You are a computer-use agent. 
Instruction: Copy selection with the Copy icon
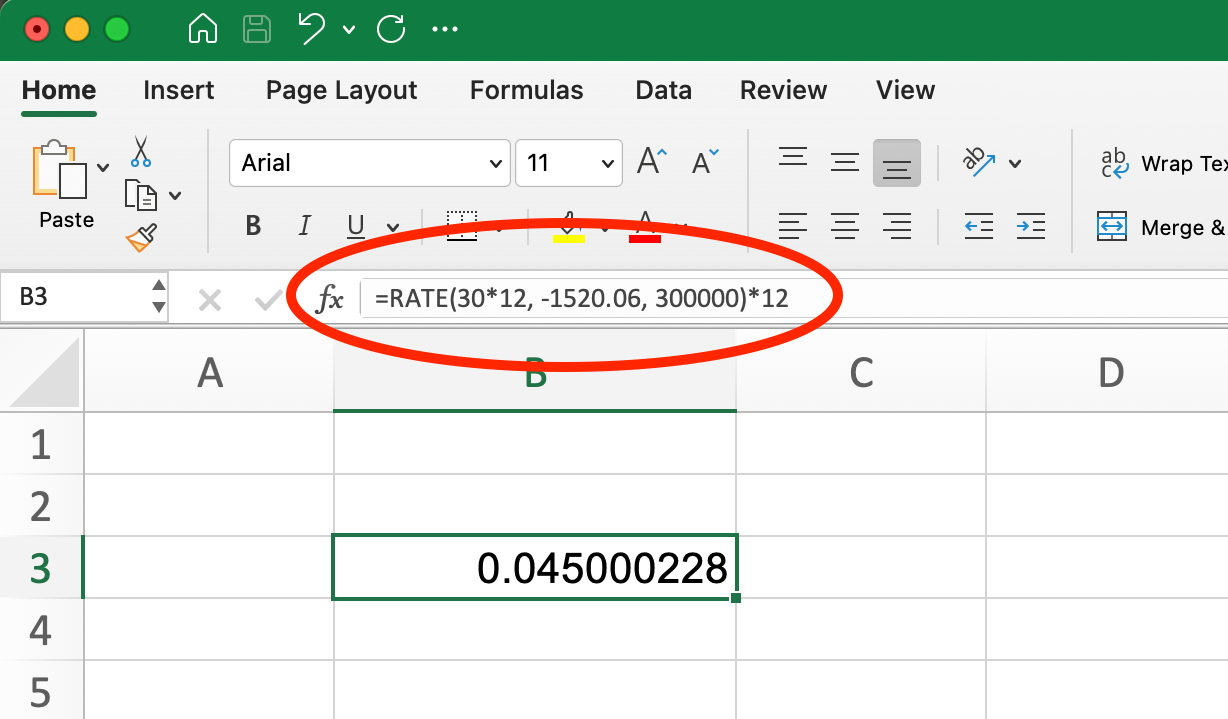[140, 195]
